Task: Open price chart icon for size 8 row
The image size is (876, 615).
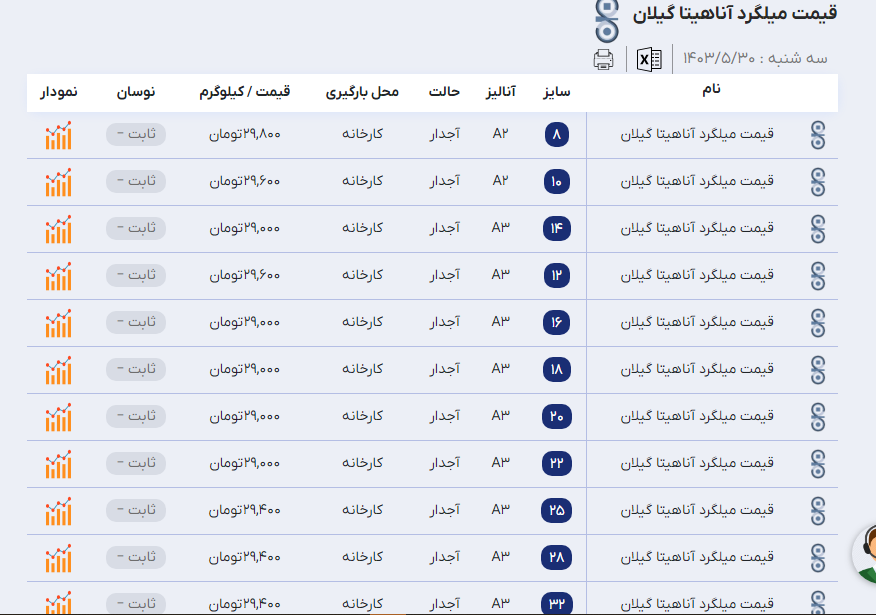Action: pos(58,135)
